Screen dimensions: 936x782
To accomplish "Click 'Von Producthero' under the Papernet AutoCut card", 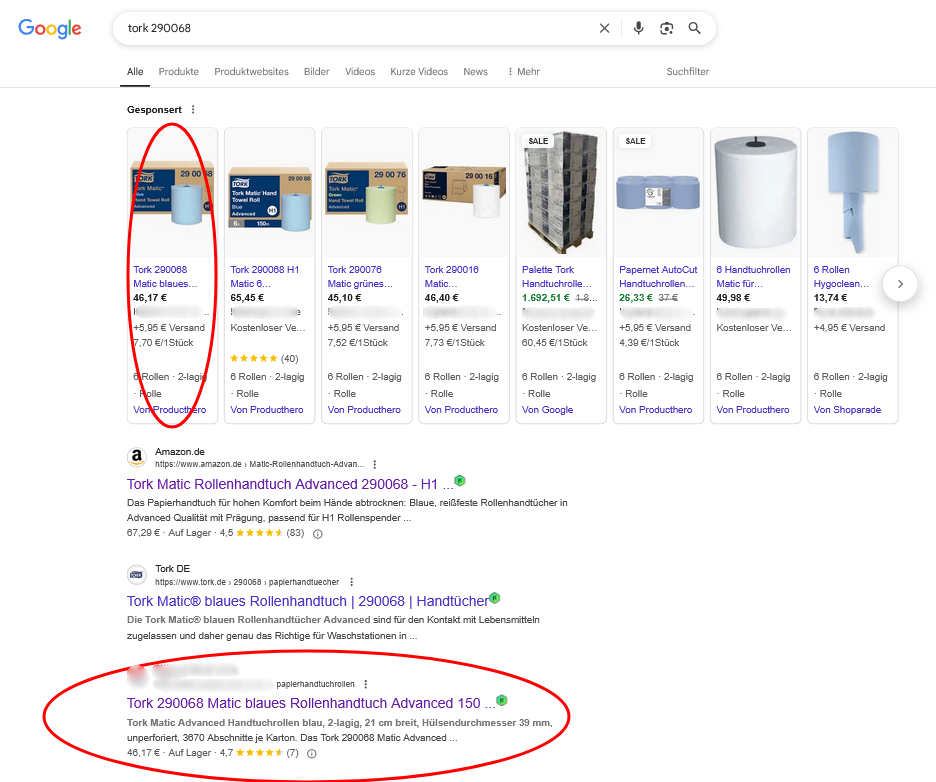I will click(x=655, y=410).
